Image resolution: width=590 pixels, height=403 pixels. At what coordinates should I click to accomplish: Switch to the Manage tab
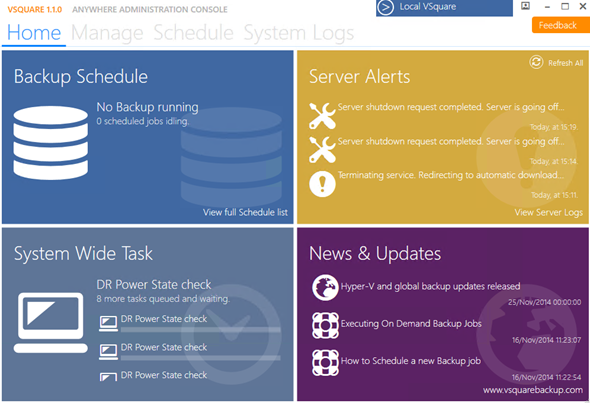click(107, 33)
